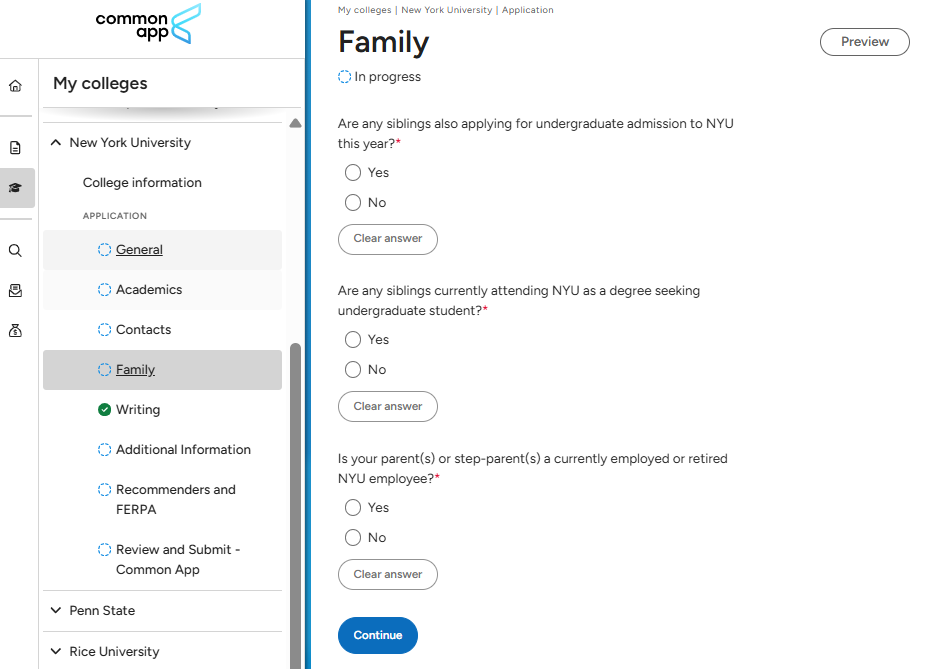The height and width of the screenshot is (669, 929).
Task: Open the Academics application section
Action: pyautogui.click(x=149, y=290)
